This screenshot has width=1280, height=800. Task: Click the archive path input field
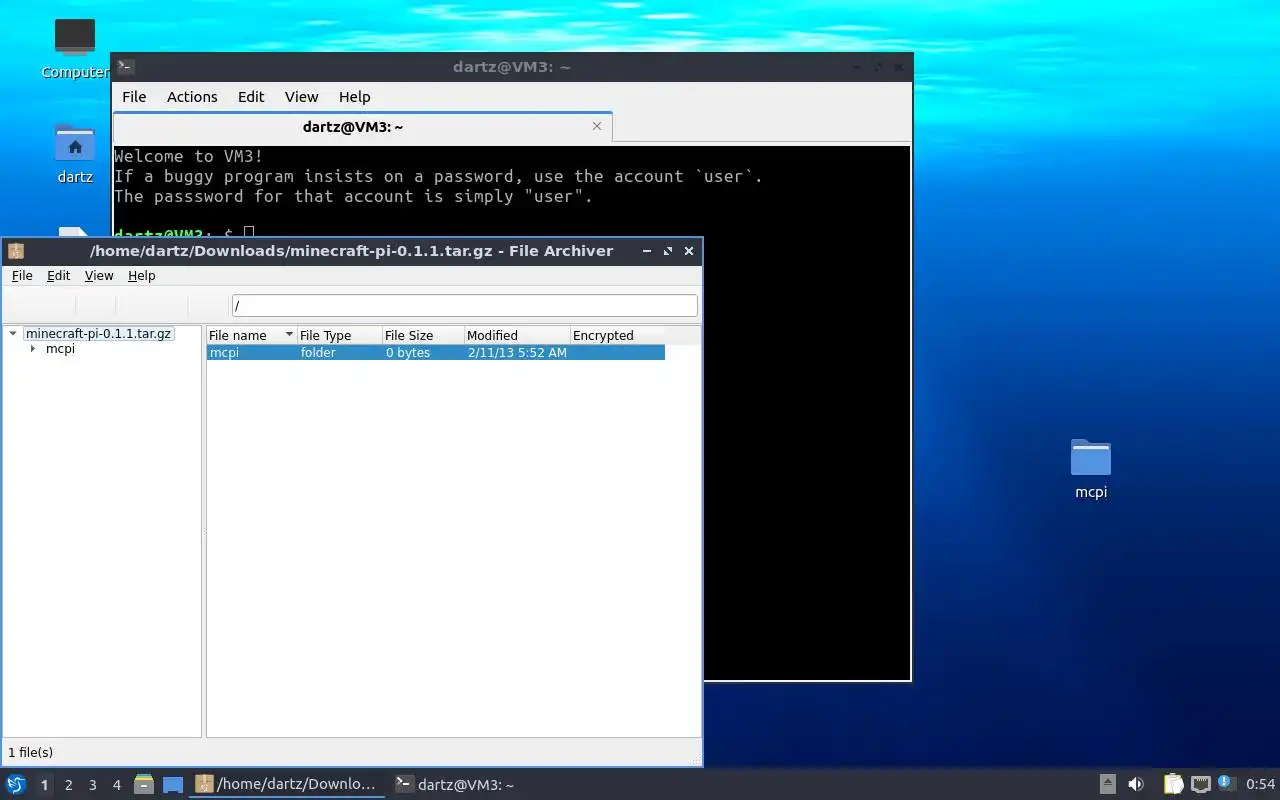pyautogui.click(x=464, y=306)
